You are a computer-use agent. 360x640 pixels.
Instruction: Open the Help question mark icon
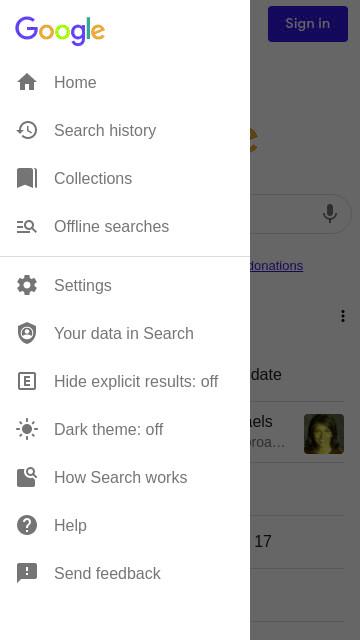[x=27, y=525]
